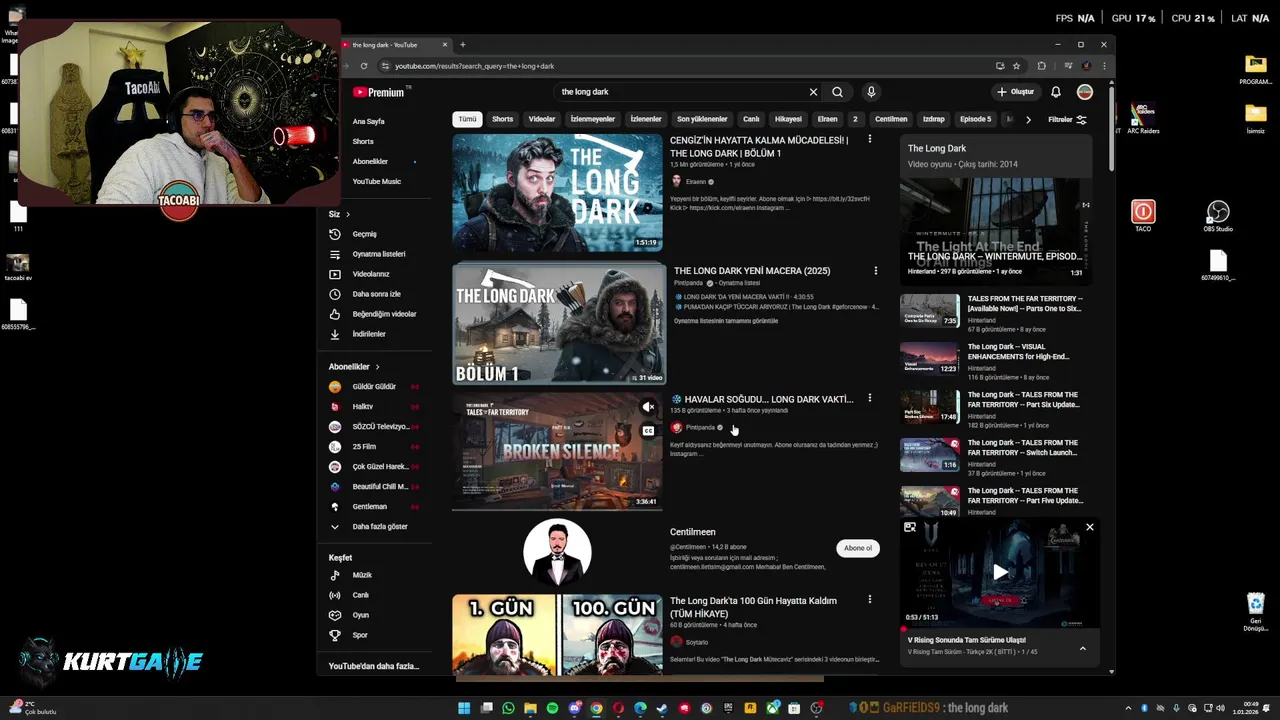Click the Oluştur create button

(1015, 92)
